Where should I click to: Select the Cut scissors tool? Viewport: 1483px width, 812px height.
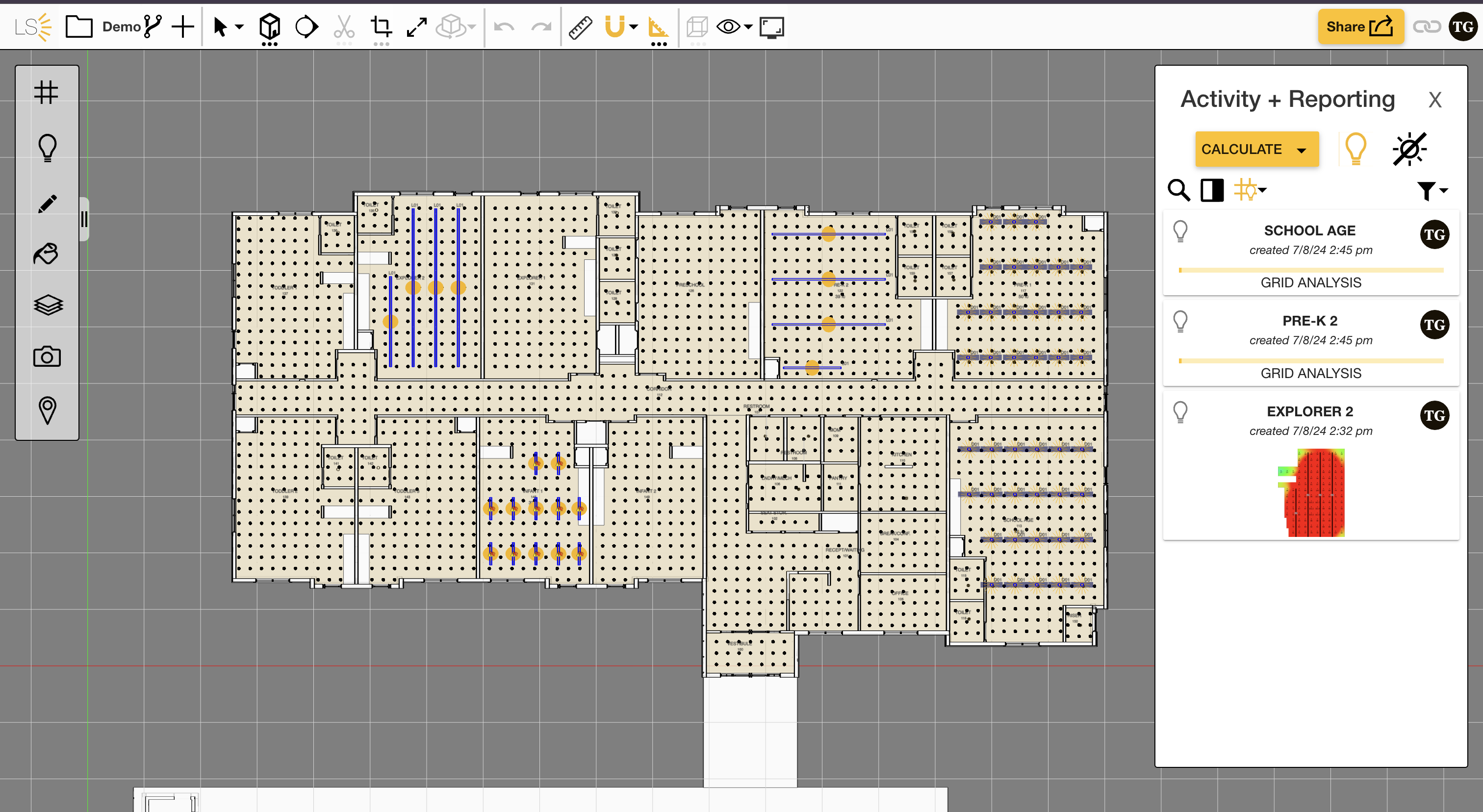pyautogui.click(x=344, y=26)
